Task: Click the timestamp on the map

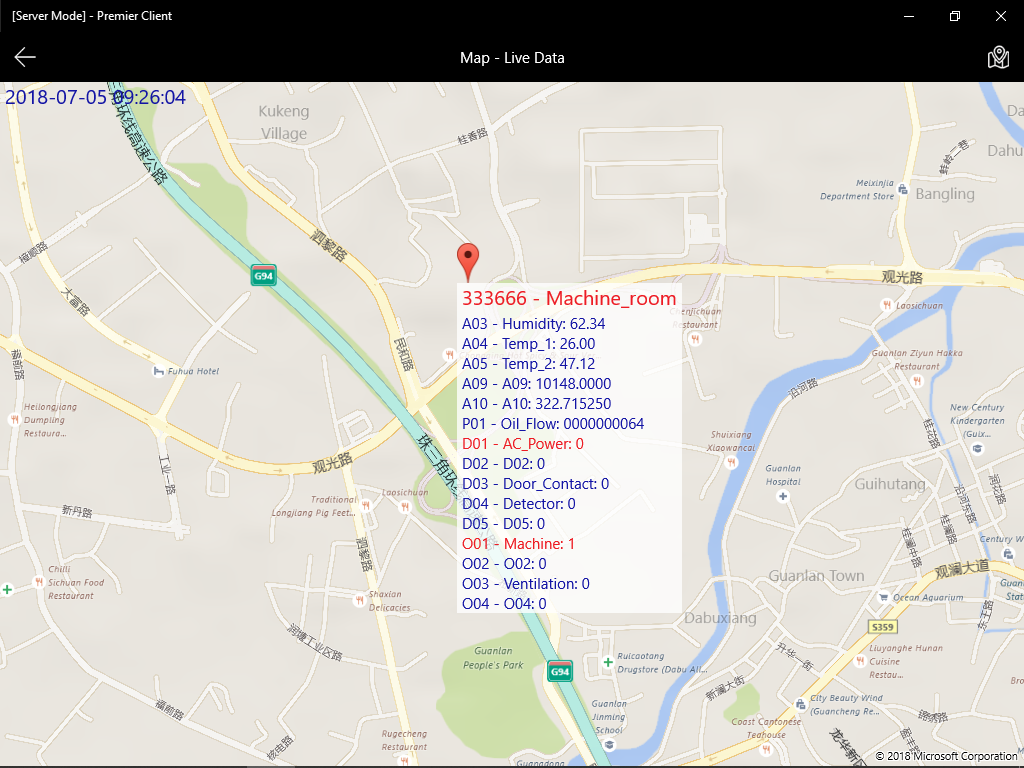Action: click(96, 98)
